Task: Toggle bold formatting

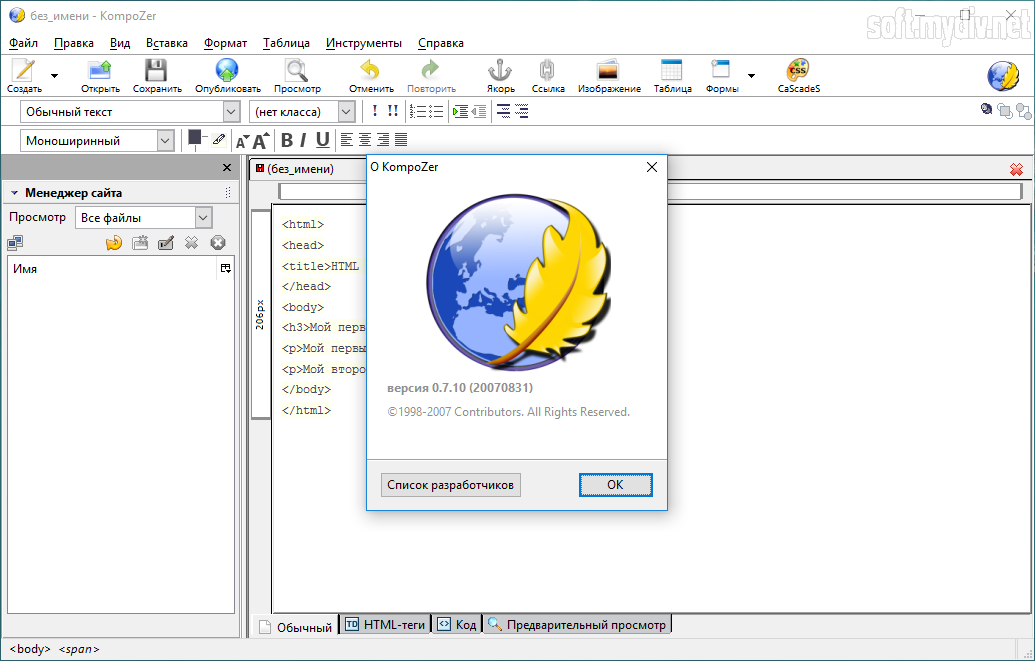Action: pyautogui.click(x=286, y=140)
